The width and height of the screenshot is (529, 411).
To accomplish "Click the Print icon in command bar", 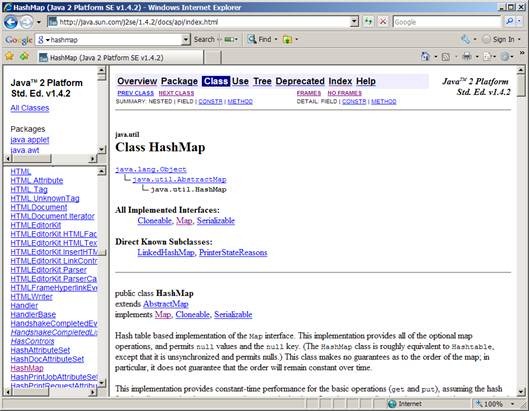I will click(467, 57).
